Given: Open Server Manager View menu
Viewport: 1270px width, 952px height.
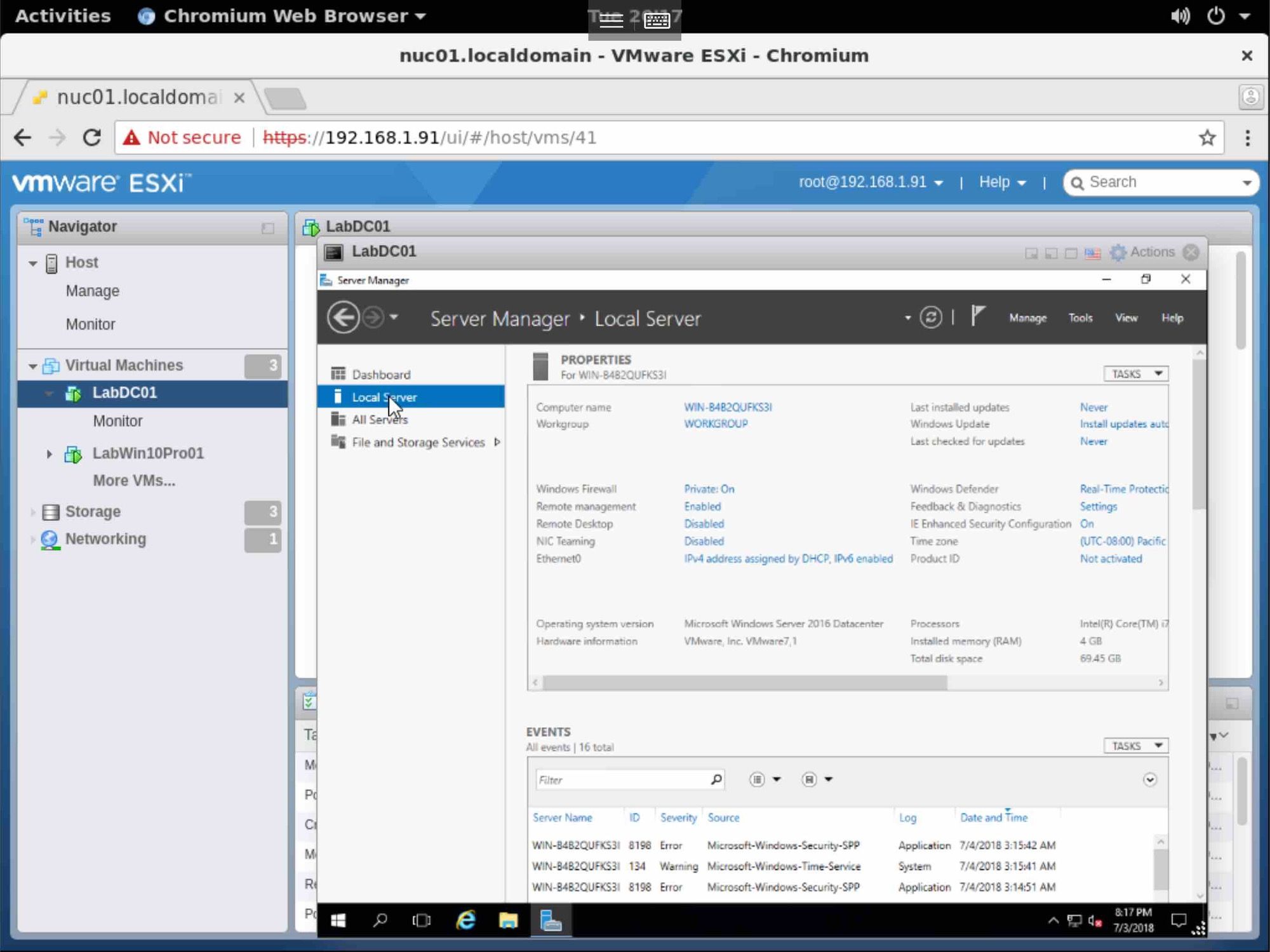Looking at the screenshot, I should click(x=1126, y=318).
